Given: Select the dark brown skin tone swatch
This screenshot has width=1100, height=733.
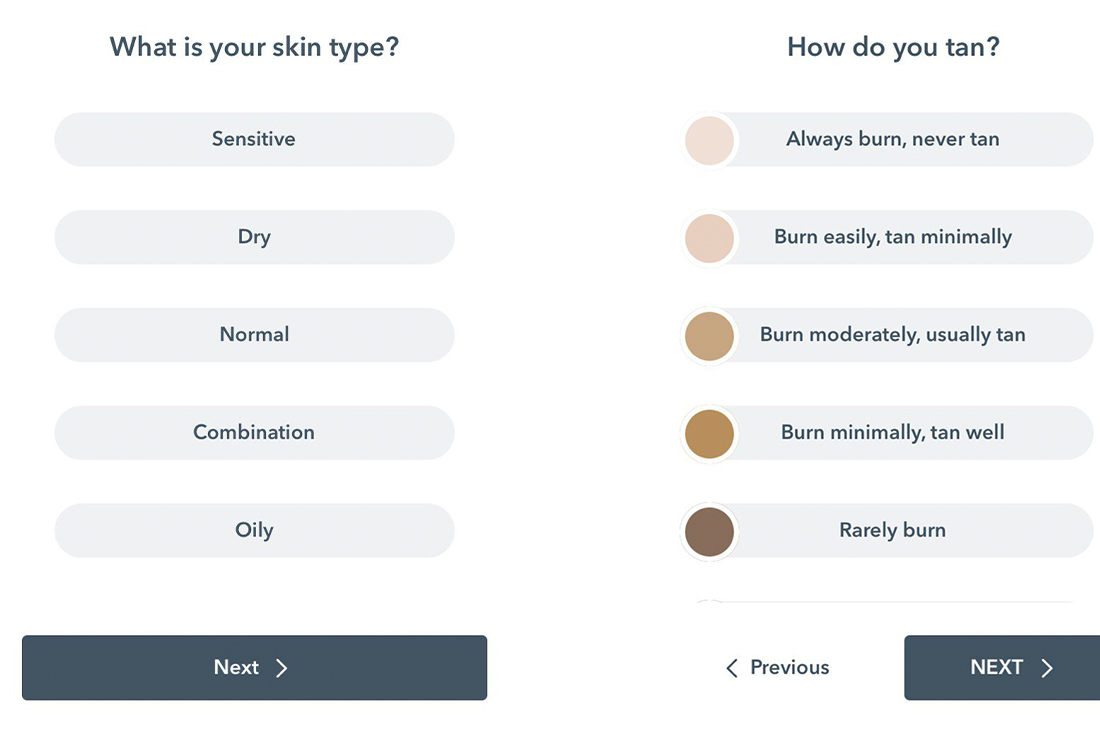Looking at the screenshot, I should (710, 531).
